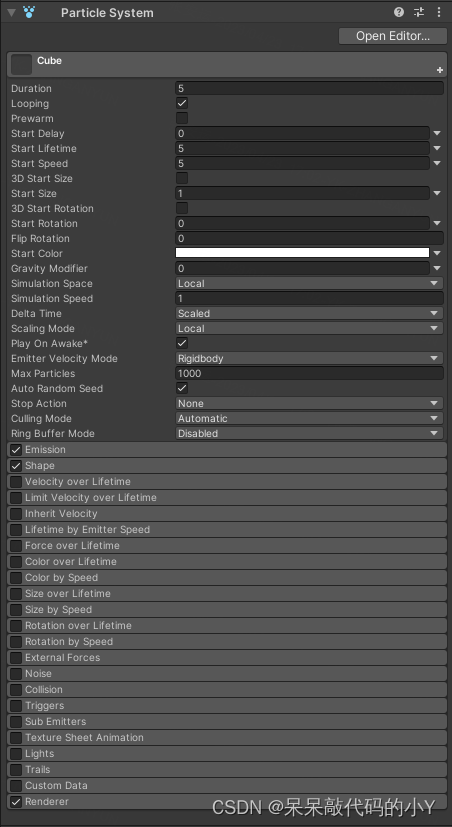Click the Flip Rotation value field

pyautogui.click(x=309, y=238)
